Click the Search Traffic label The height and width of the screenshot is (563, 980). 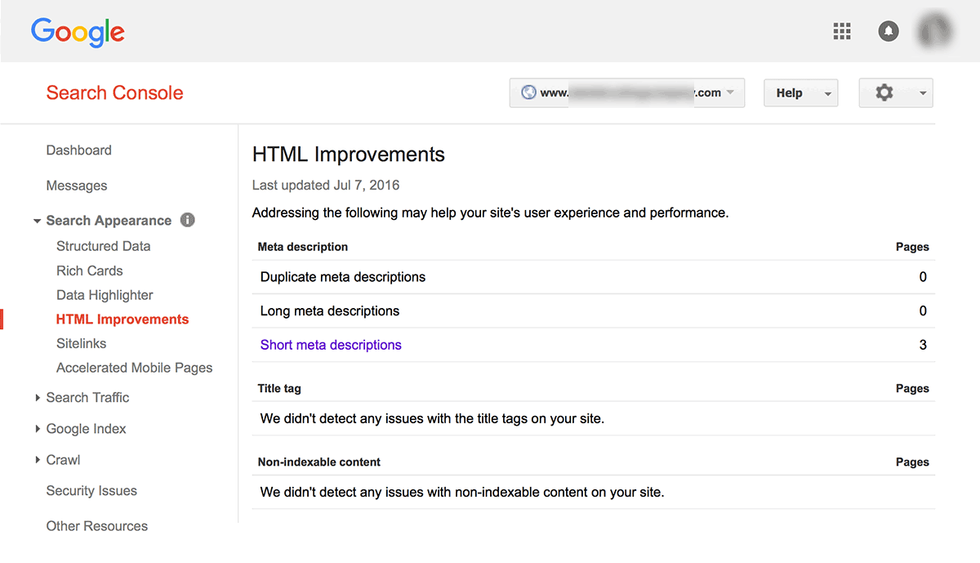(88, 397)
